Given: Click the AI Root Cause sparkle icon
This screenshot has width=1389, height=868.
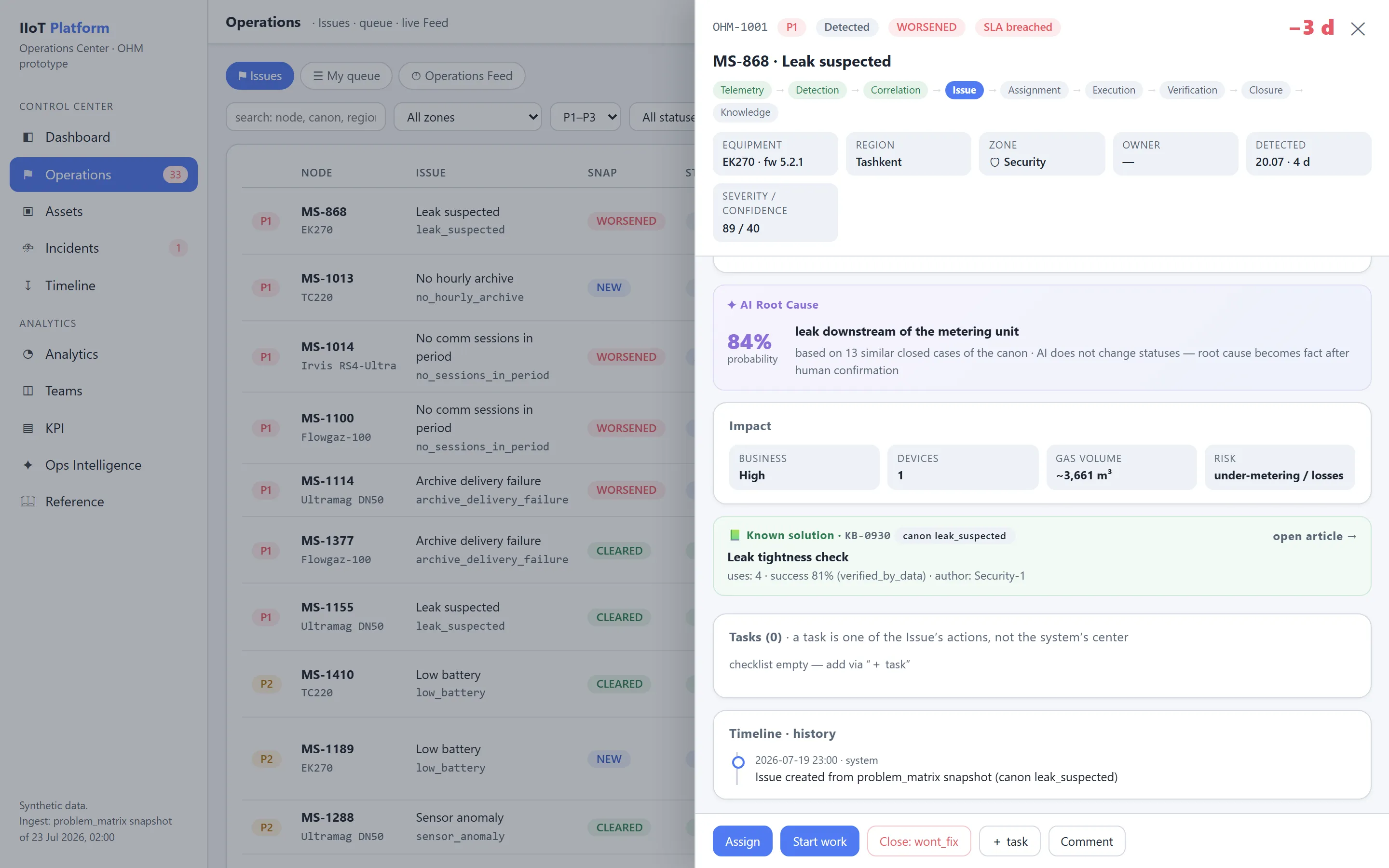Looking at the screenshot, I should click(x=732, y=305).
